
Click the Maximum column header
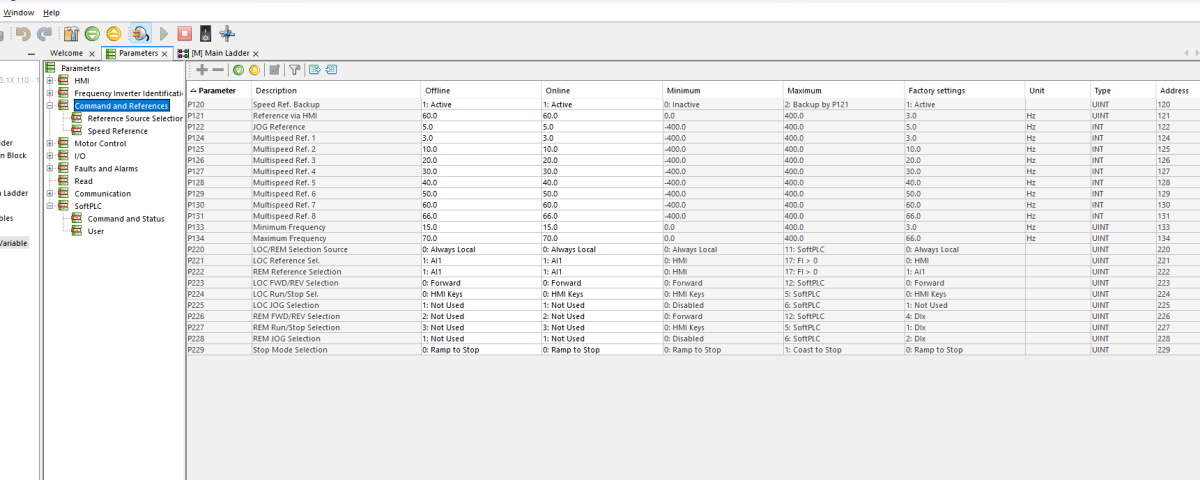tap(843, 90)
